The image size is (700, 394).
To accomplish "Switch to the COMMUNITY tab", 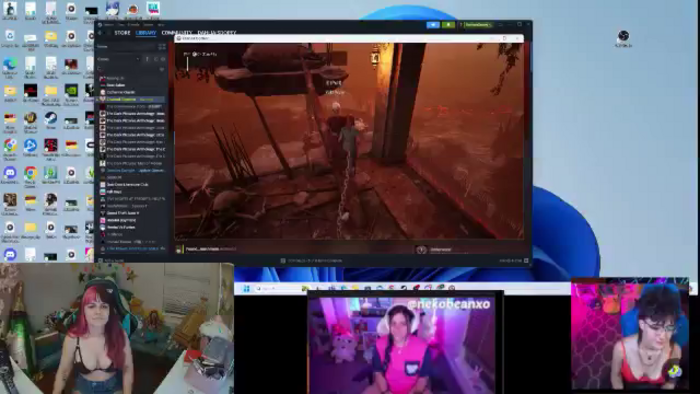I will pyautogui.click(x=177, y=33).
